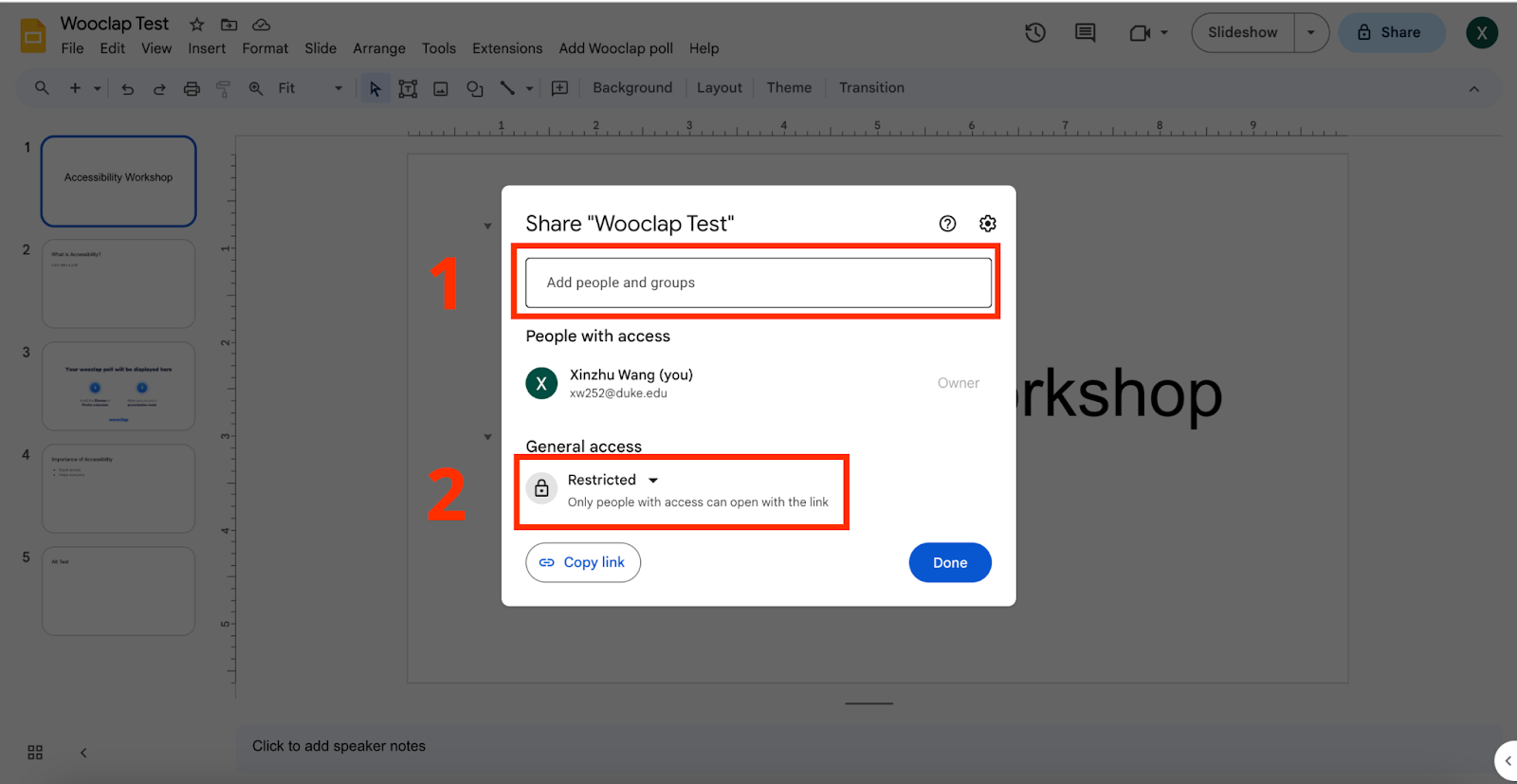
Task: Click the Transition toolbar button
Action: tap(871, 88)
